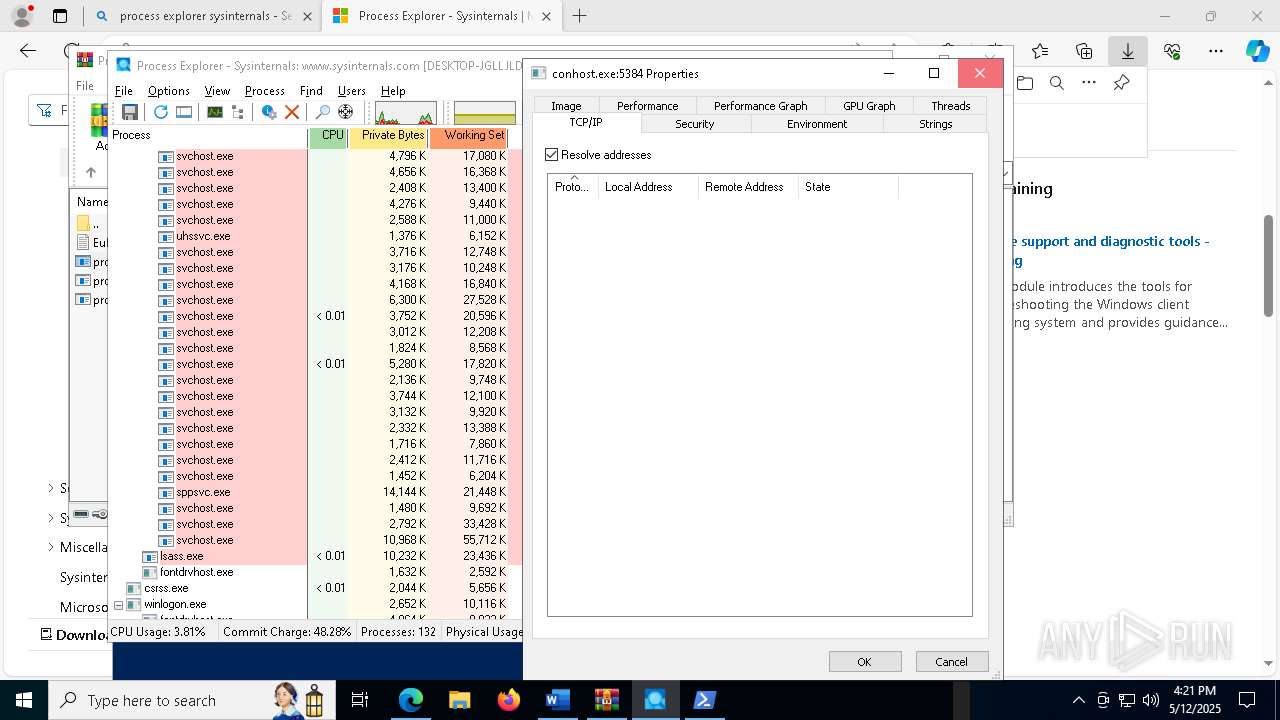Open the View menu in Process Explorer
Image resolution: width=1280 pixels, height=720 pixels.
(x=217, y=91)
